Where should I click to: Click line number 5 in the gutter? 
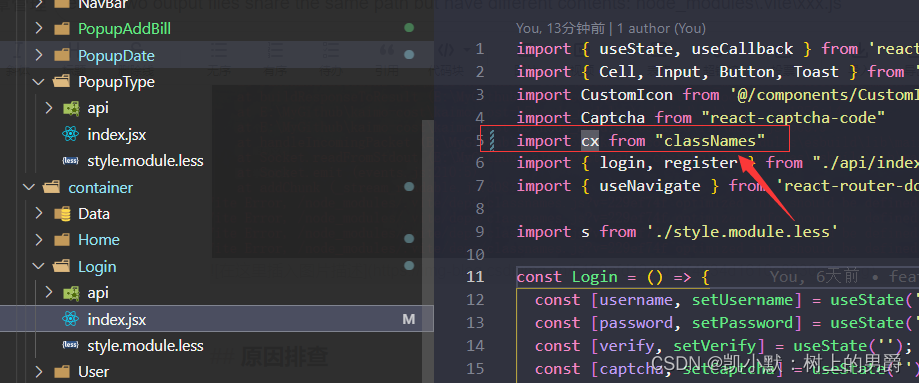(480, 140)
